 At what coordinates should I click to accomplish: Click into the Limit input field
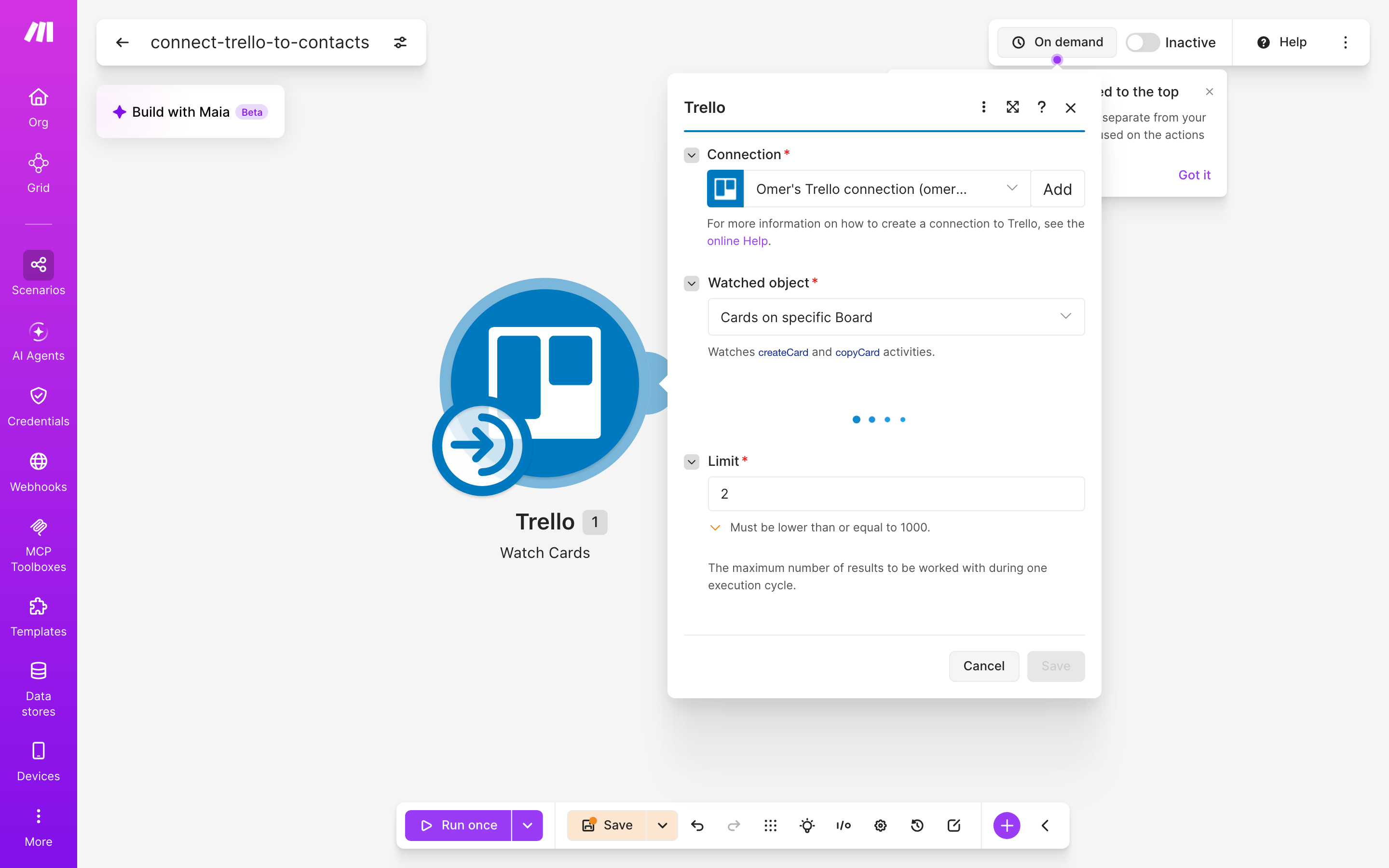pyautogui.click(x=896, y=494)
